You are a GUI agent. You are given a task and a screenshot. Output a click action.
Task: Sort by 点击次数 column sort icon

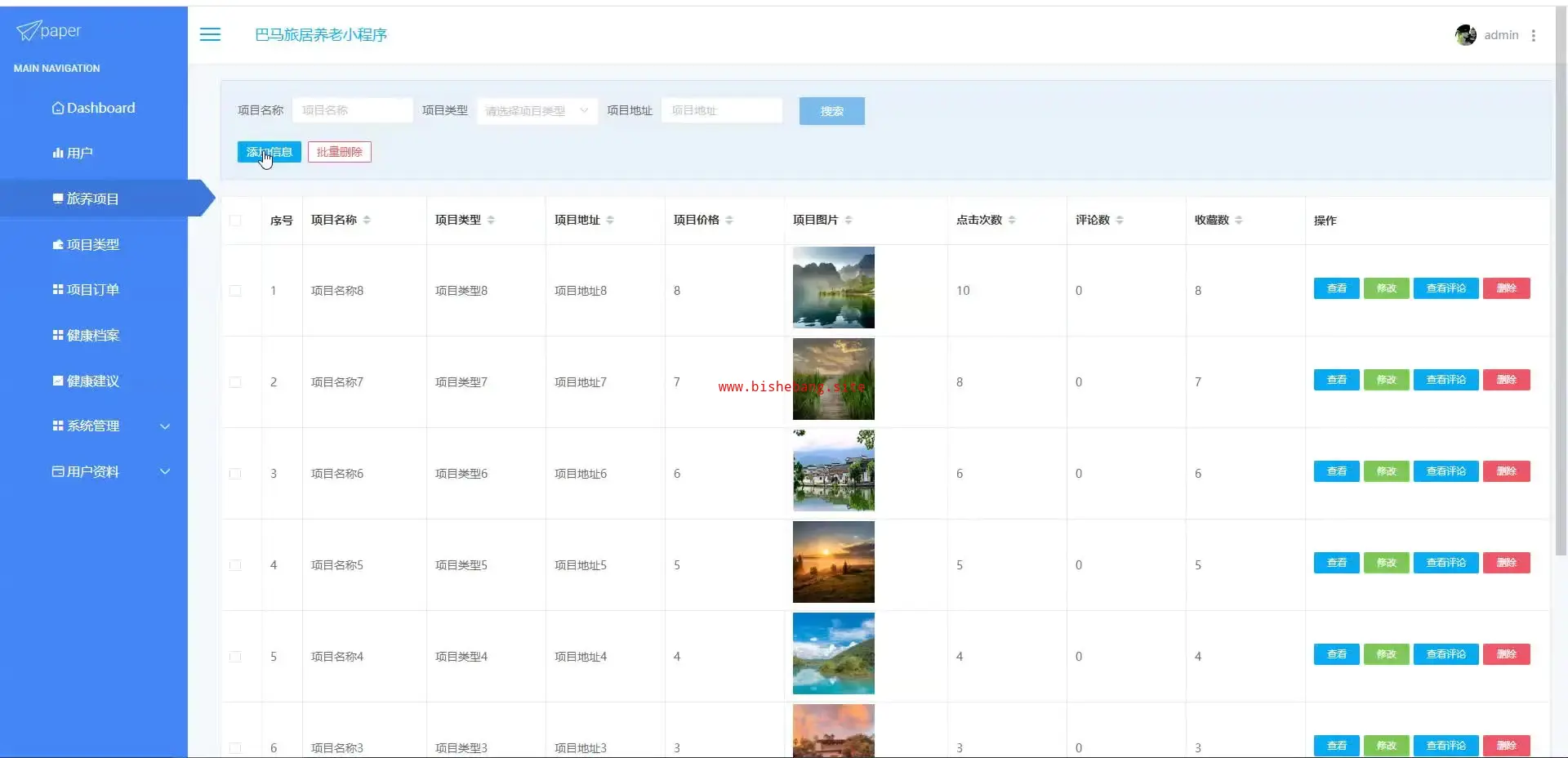pyautogui.click(x=1012, y=220)
